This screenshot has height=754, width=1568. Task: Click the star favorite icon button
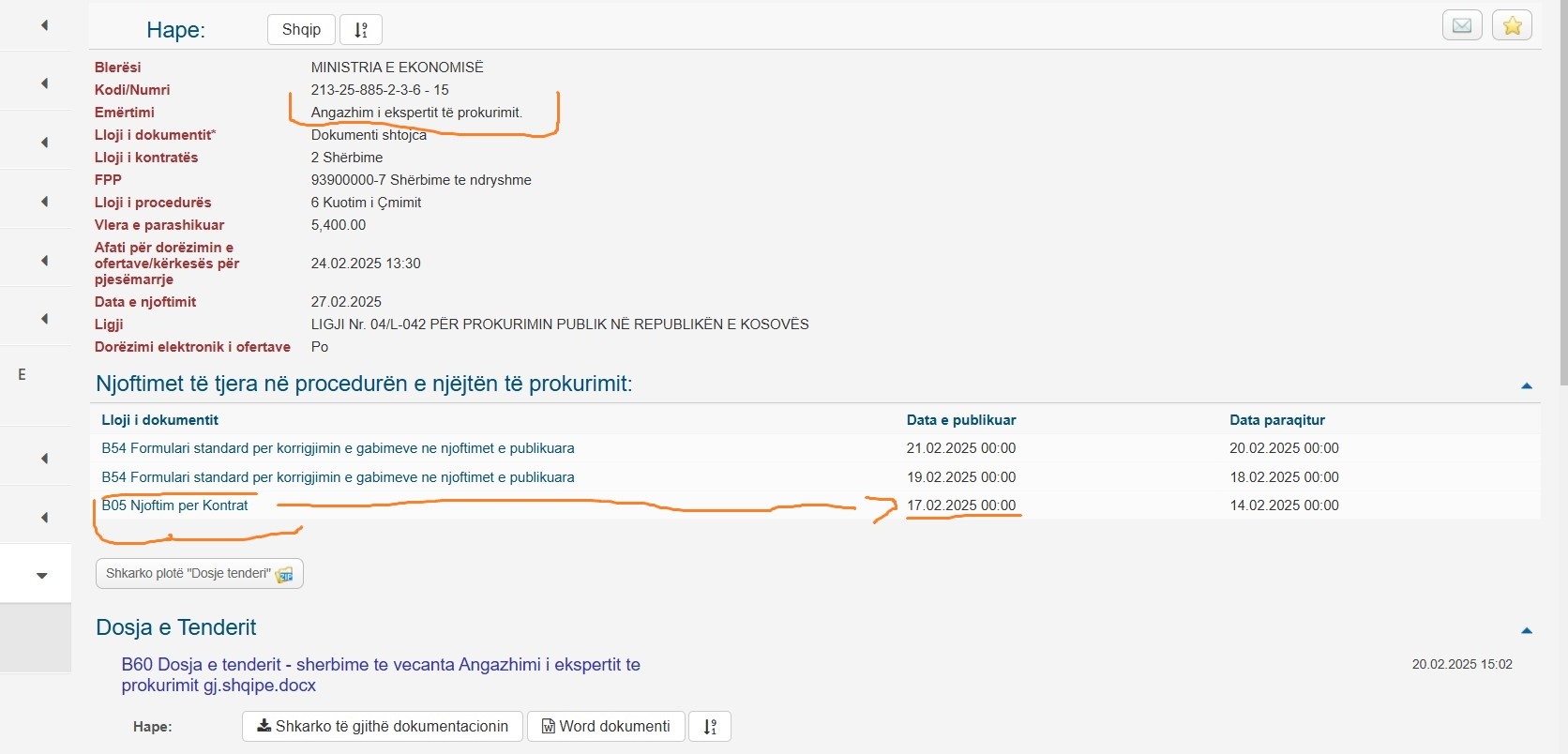coord(1512,25)
